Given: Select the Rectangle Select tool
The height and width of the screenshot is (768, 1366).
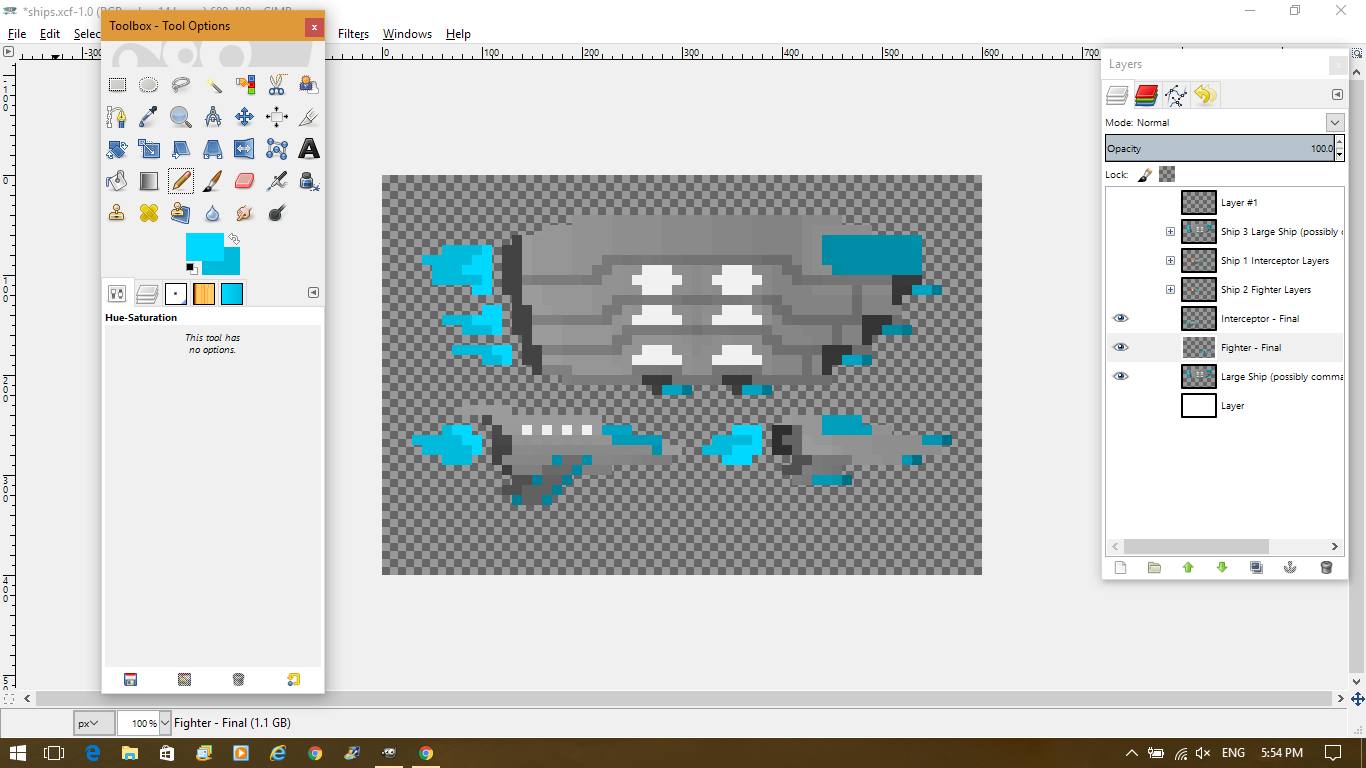Looking at the screenshot, I should pos(117,85).
